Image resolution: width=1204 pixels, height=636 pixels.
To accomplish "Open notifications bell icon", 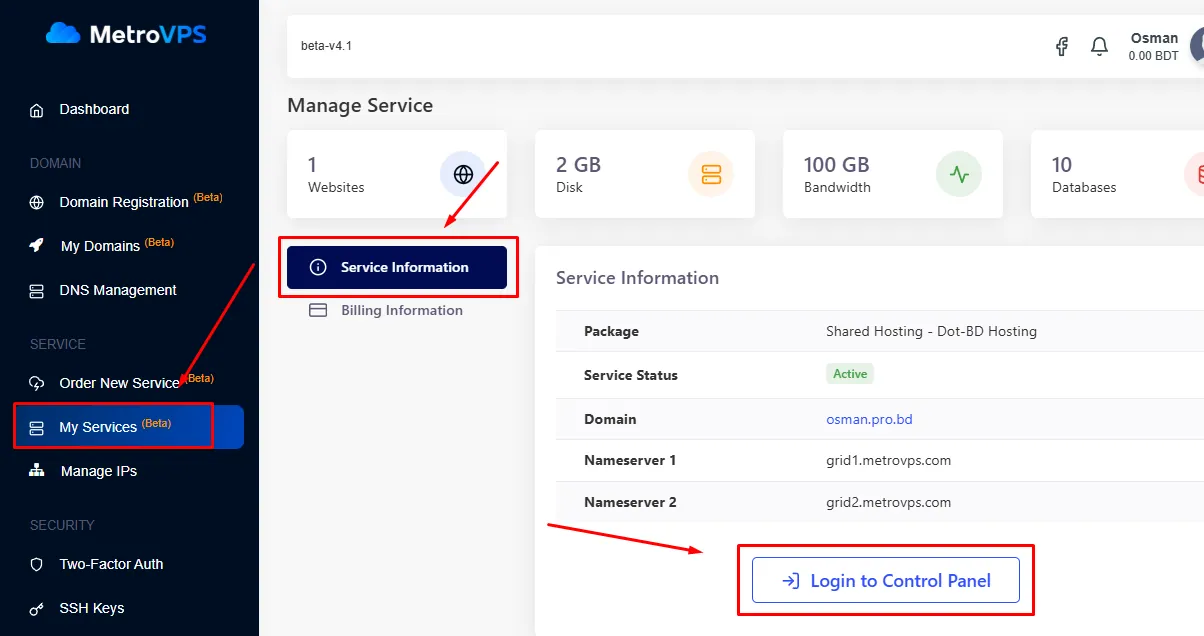I will click(x=1099, y=46).
